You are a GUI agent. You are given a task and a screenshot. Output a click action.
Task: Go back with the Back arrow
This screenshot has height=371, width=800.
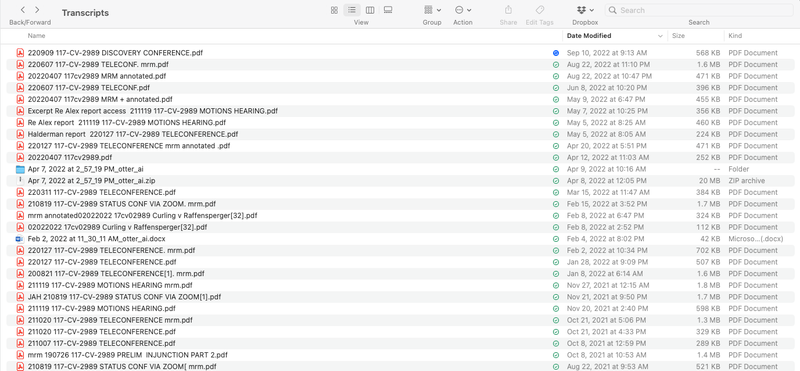(x=23, y=10)
